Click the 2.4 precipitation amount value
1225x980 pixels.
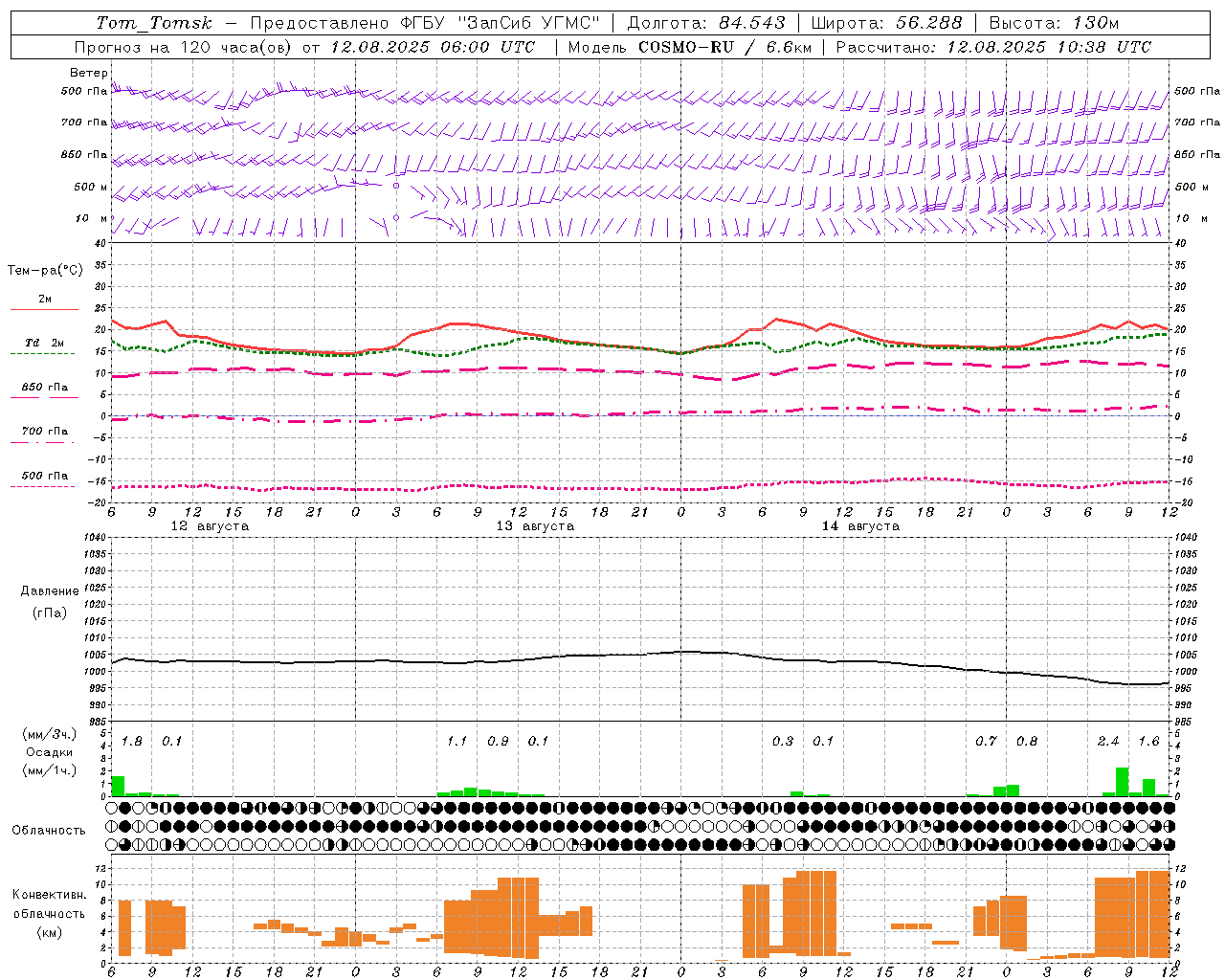pos(1108,742)
